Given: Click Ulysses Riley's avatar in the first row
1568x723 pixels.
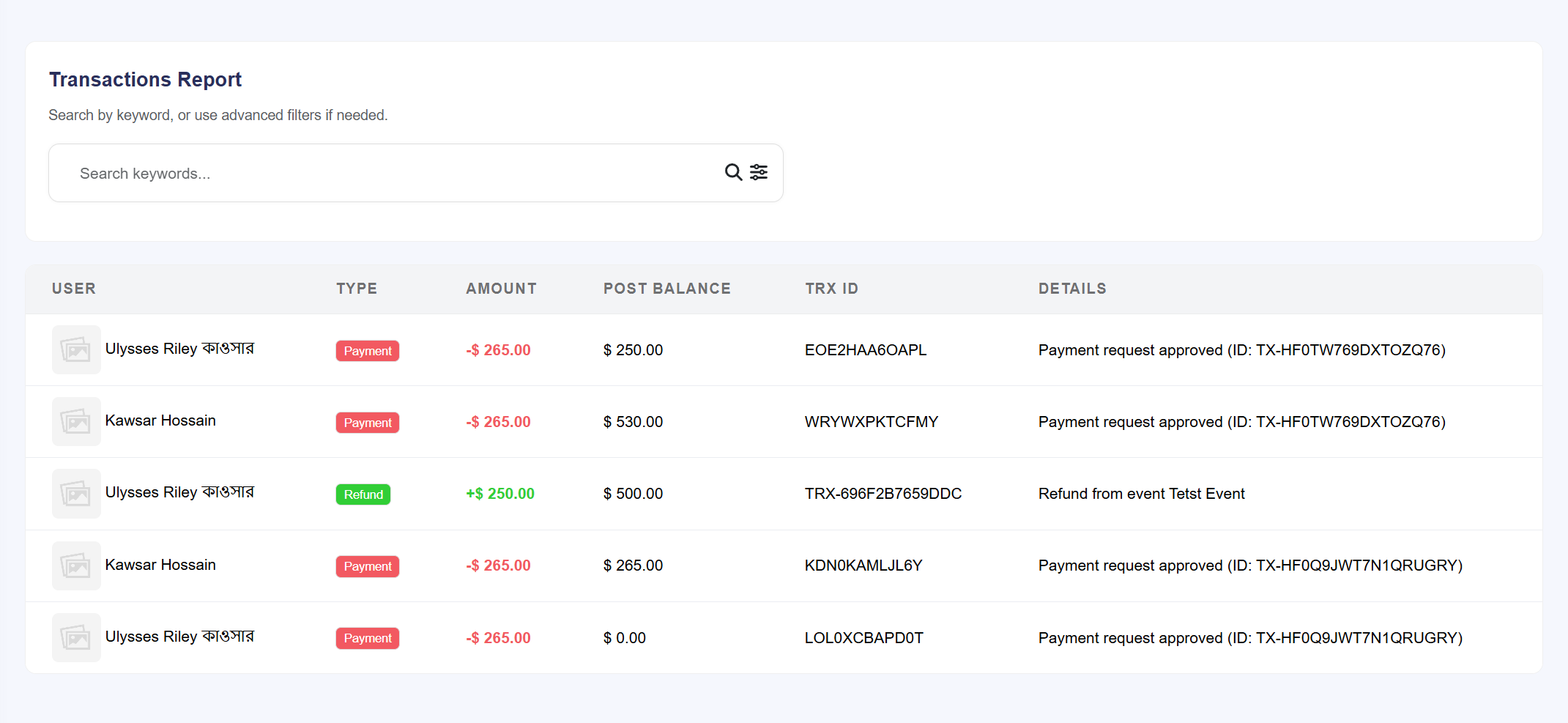Looking at the screenshot, I should pos(75,349).
